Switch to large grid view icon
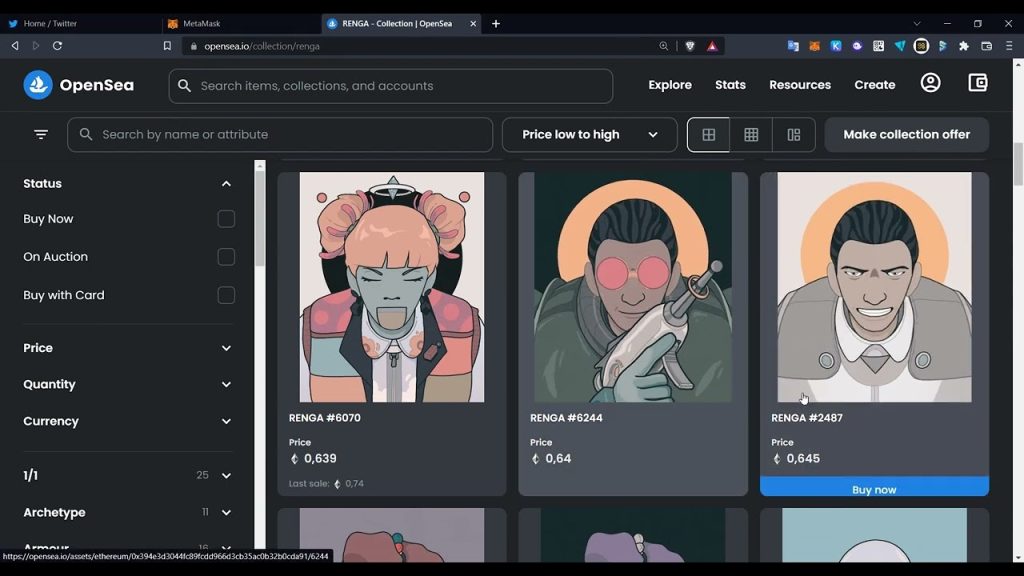The image size is (1024, 576). tap(708, 135)
